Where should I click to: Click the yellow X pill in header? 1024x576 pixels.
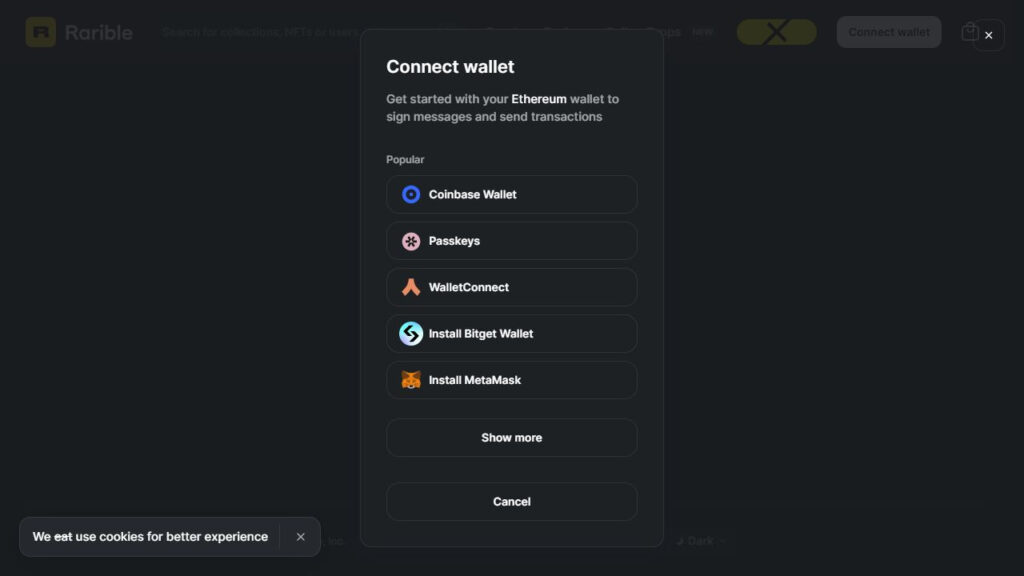click(x=776, y=32)
